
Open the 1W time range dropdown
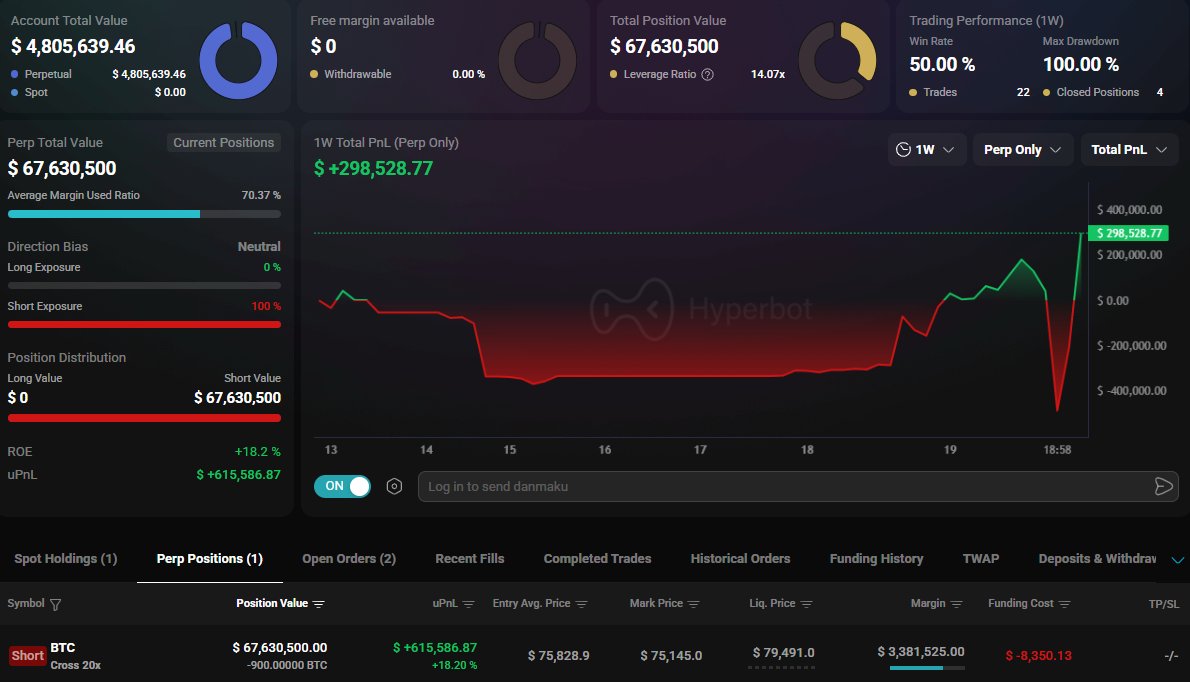click(x=926, y=150)
